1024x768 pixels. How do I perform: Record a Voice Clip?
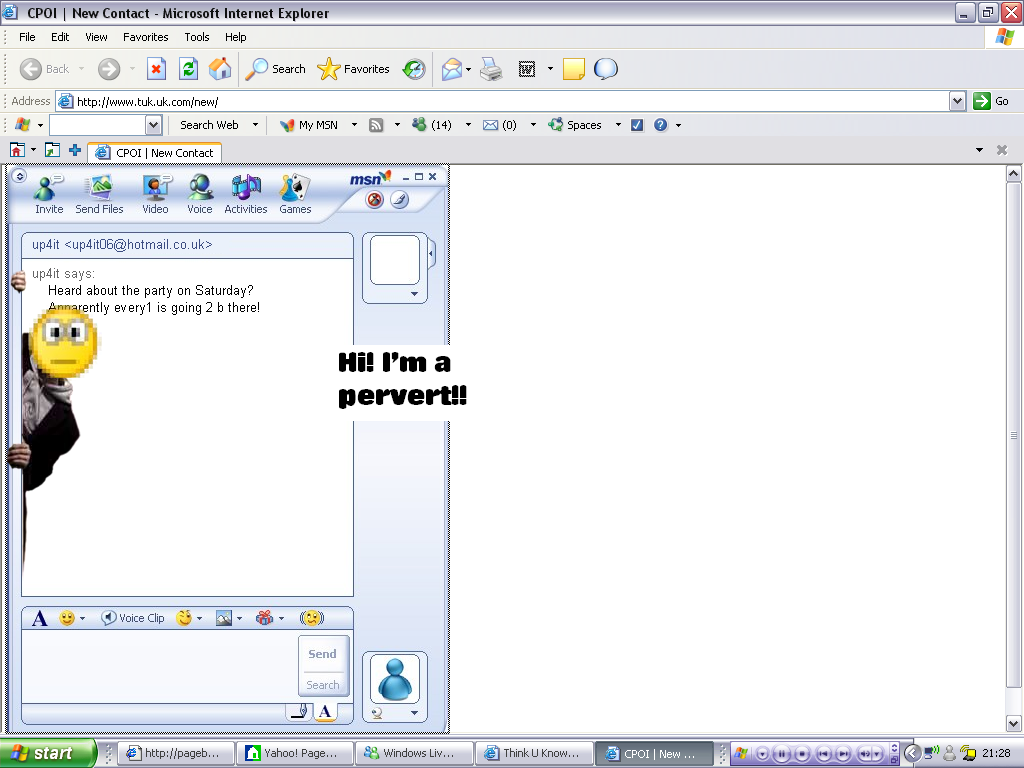(x=133, y=618)
